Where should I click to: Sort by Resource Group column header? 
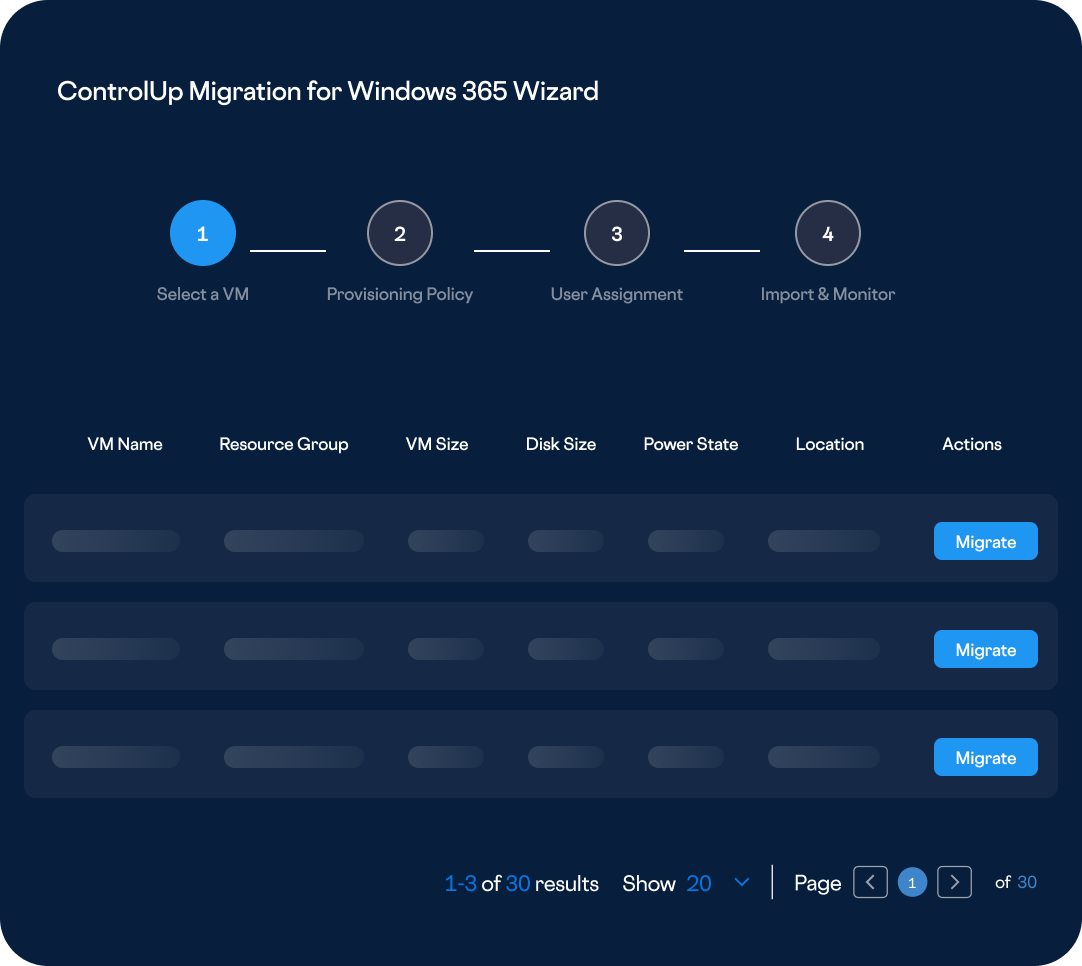284,444
